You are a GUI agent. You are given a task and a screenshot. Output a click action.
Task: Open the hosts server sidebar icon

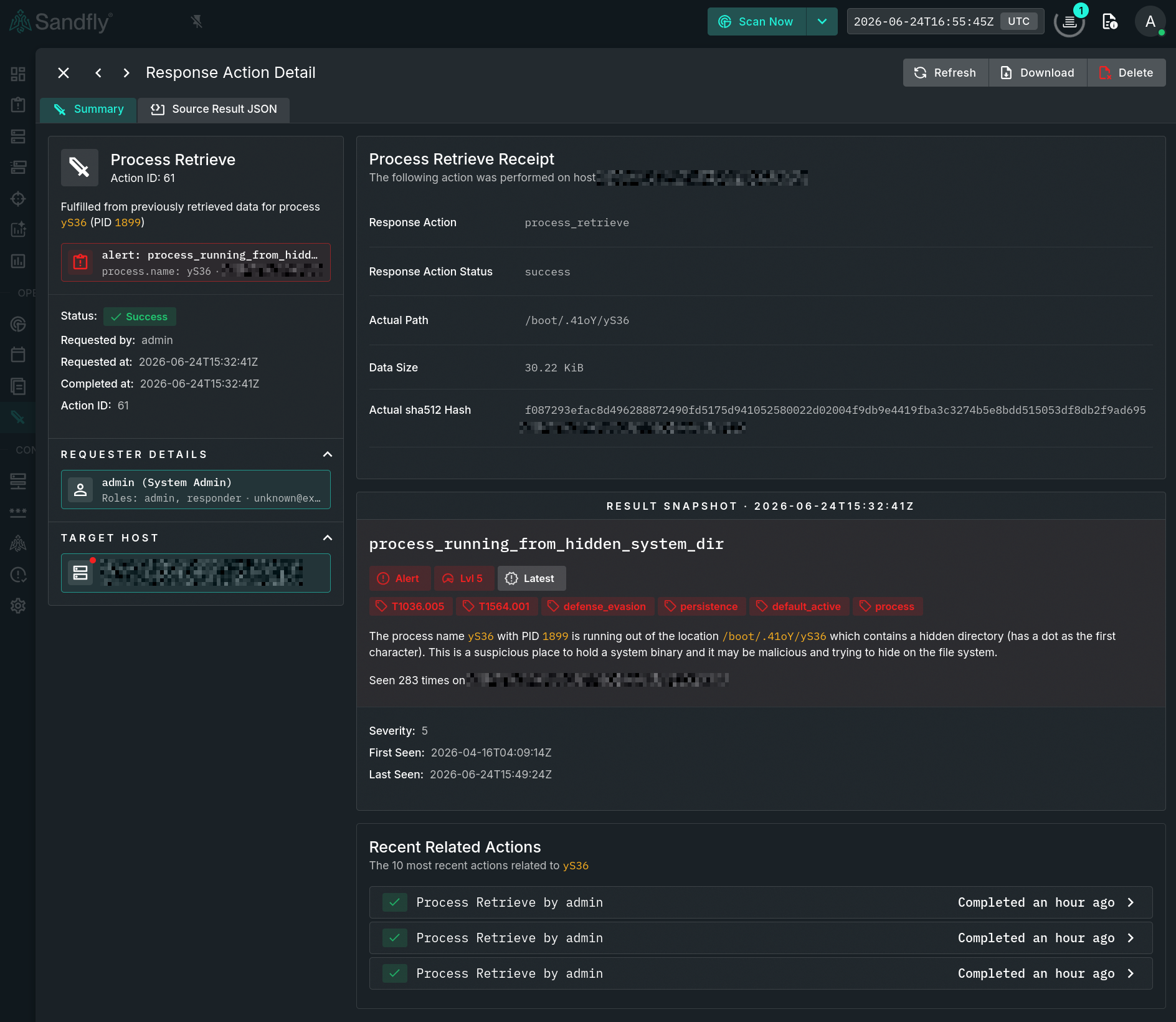[18, 136]
